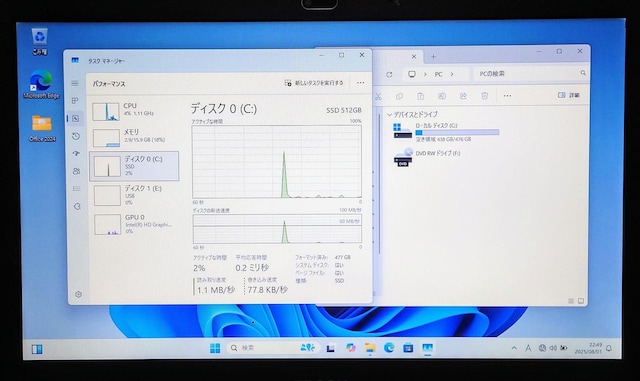Viewport: 640px width, 381px height.
Task: Select ローカル ディスク (C:) drive
Action: point(446,132)
